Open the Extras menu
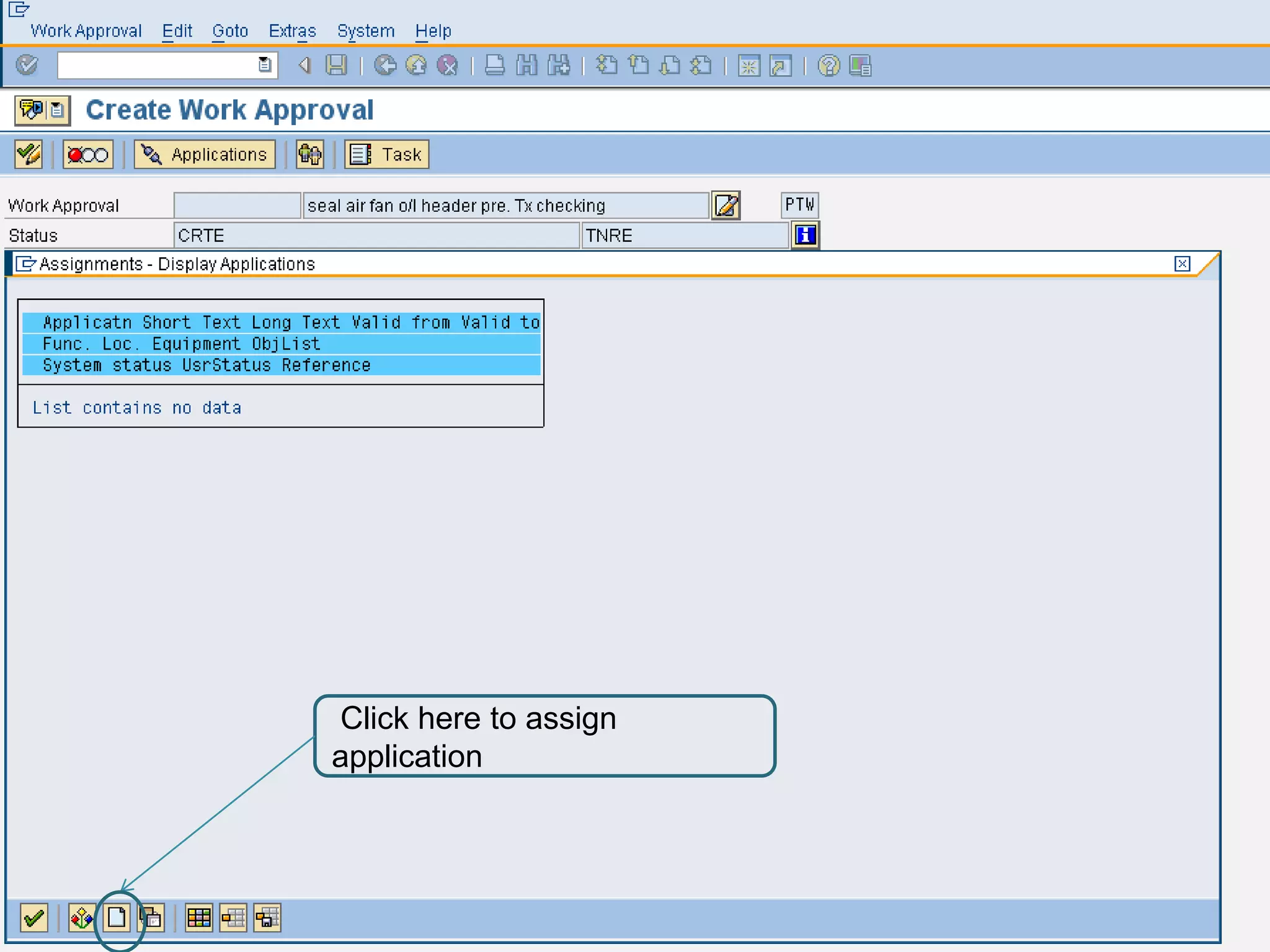The height and width of the screenshot is (952, 1270). (x=292, y=30)
